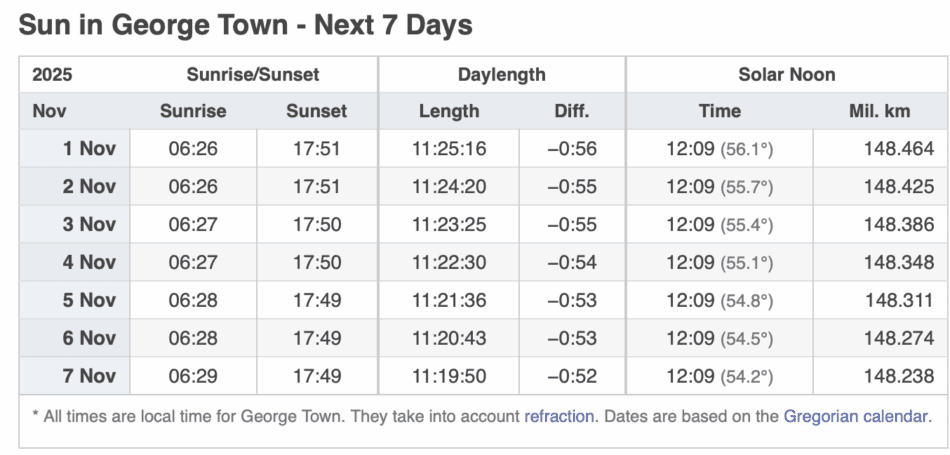The height and width of the screenshot is (455, 950).
Task: Select the 4 Nov row date
Action: coord(89,263)
